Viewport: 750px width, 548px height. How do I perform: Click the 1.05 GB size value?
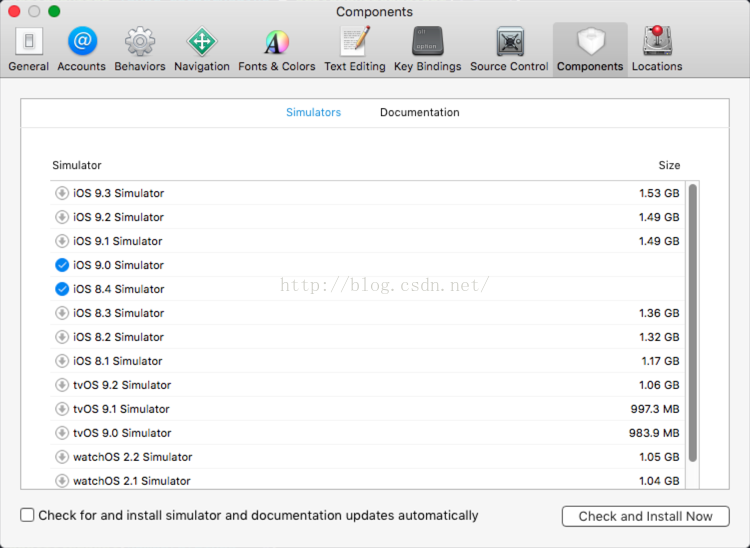tap(659, 457)
